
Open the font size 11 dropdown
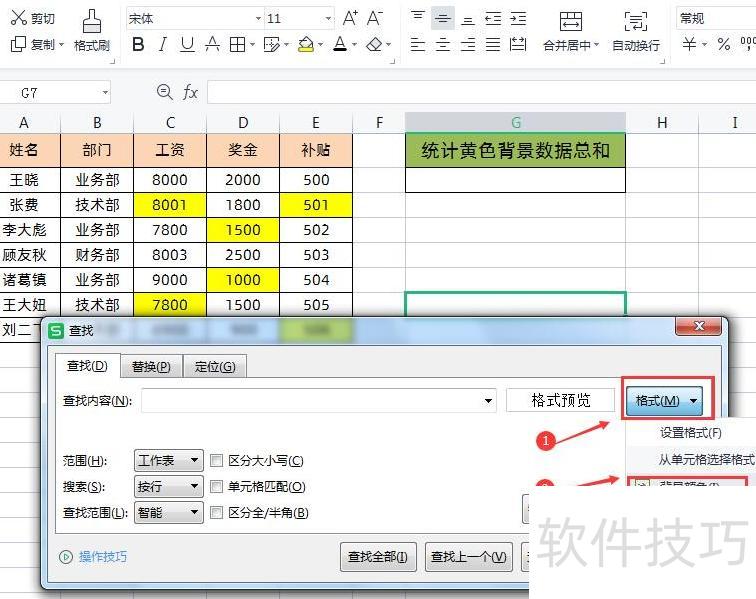(x=328, y=18)
